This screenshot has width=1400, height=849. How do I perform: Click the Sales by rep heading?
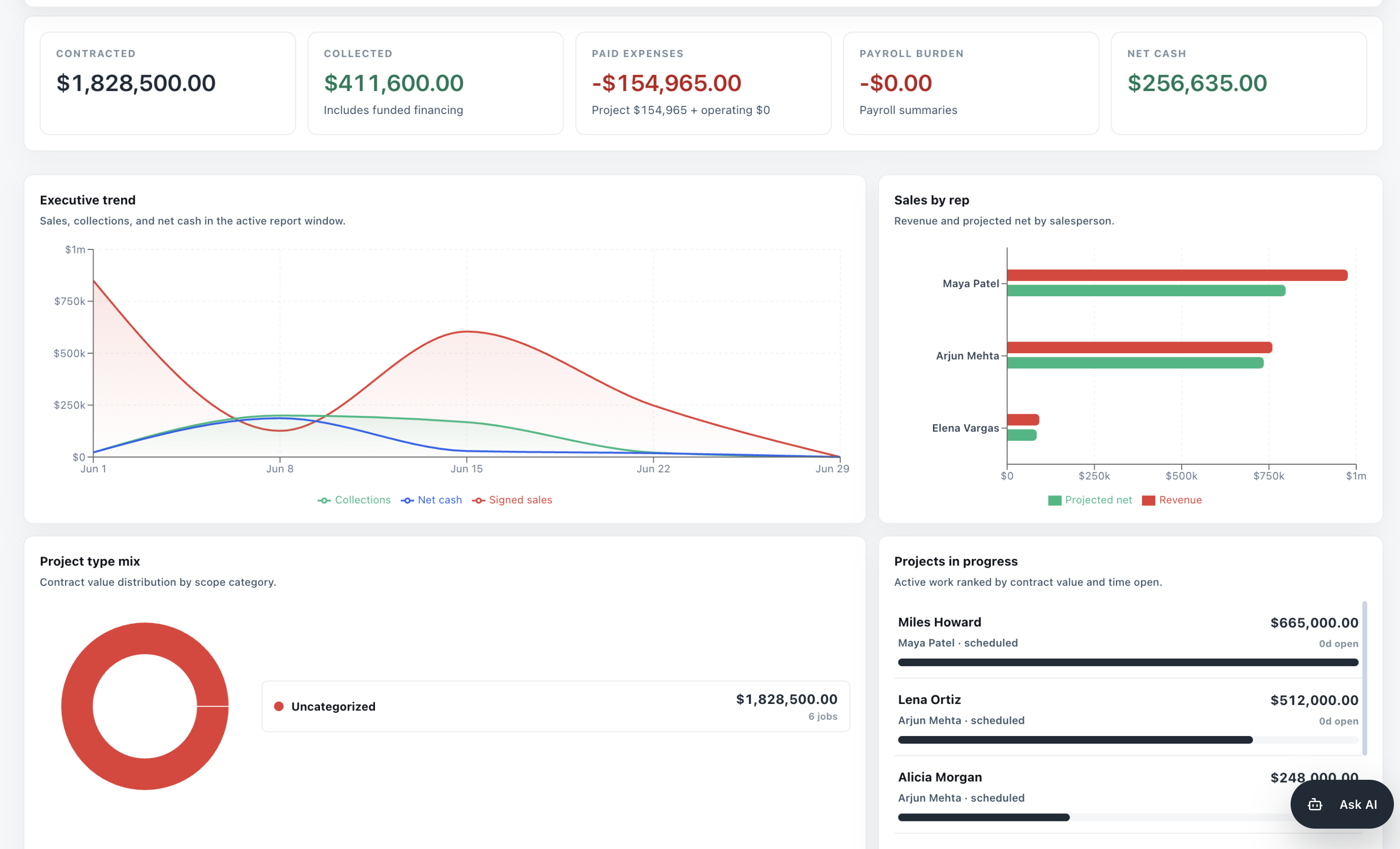(x=932, y=200)
